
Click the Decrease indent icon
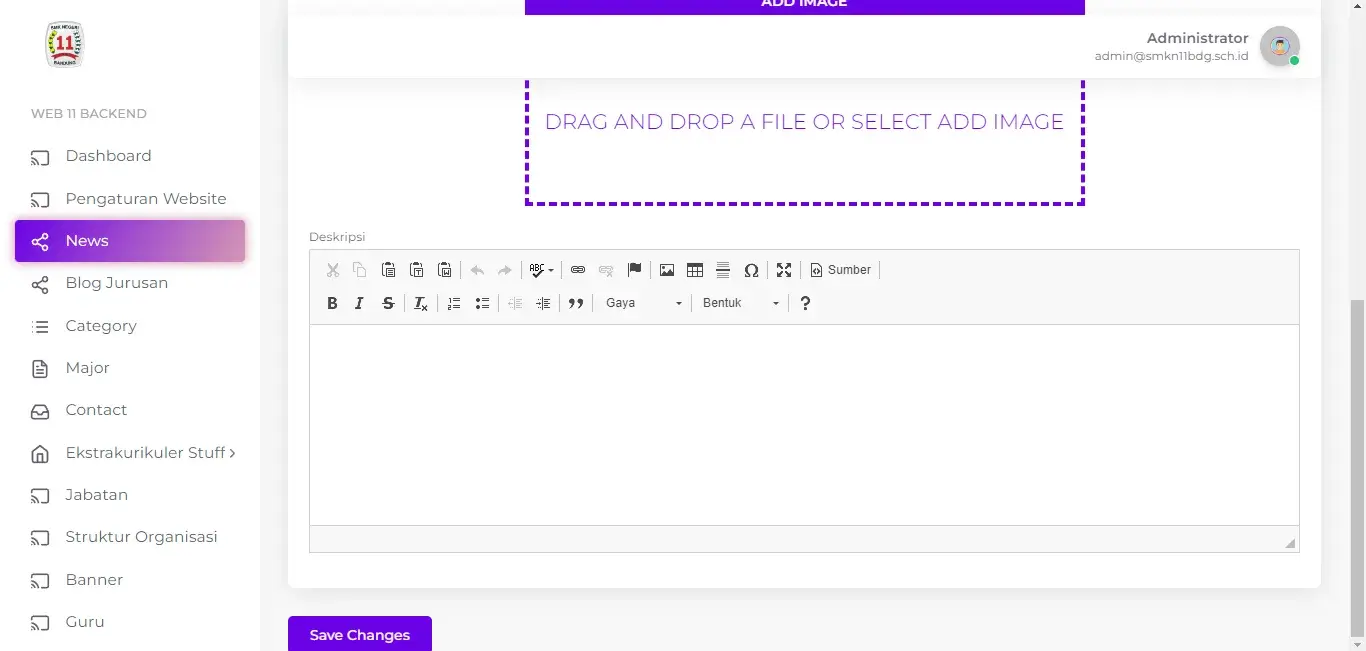(515, 303)
